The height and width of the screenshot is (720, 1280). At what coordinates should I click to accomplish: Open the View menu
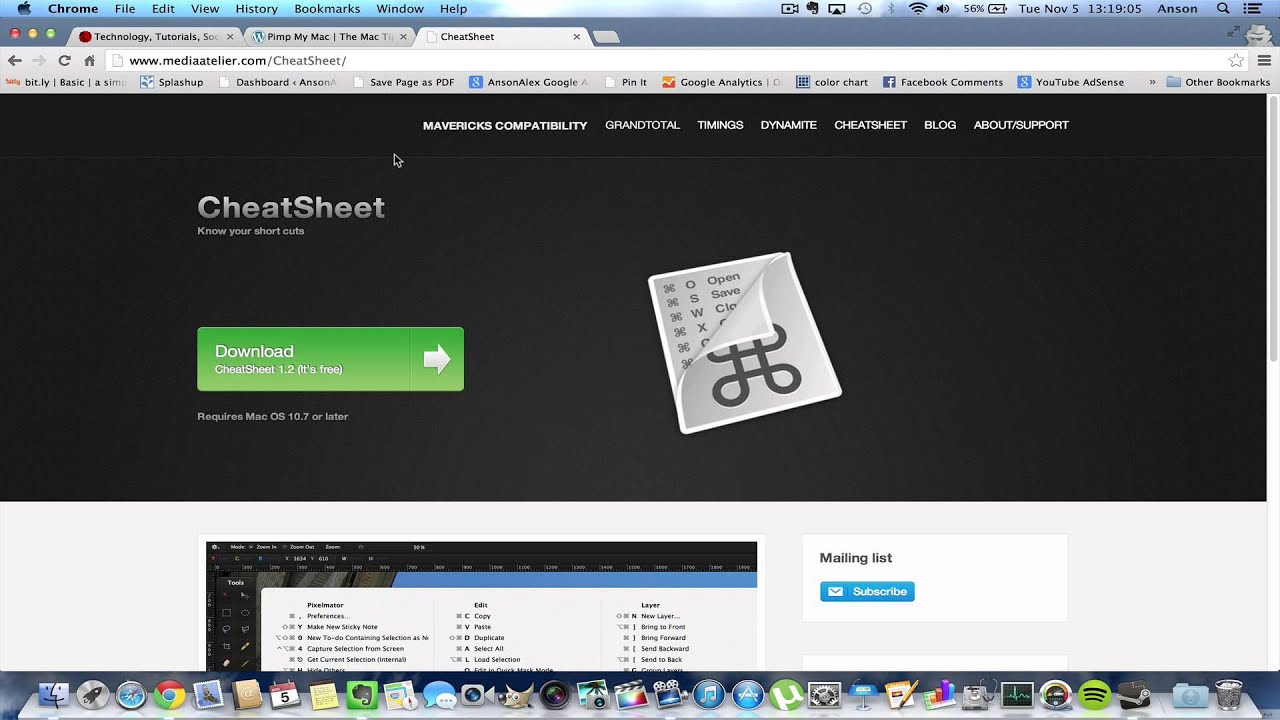click(x=205, y=9)
